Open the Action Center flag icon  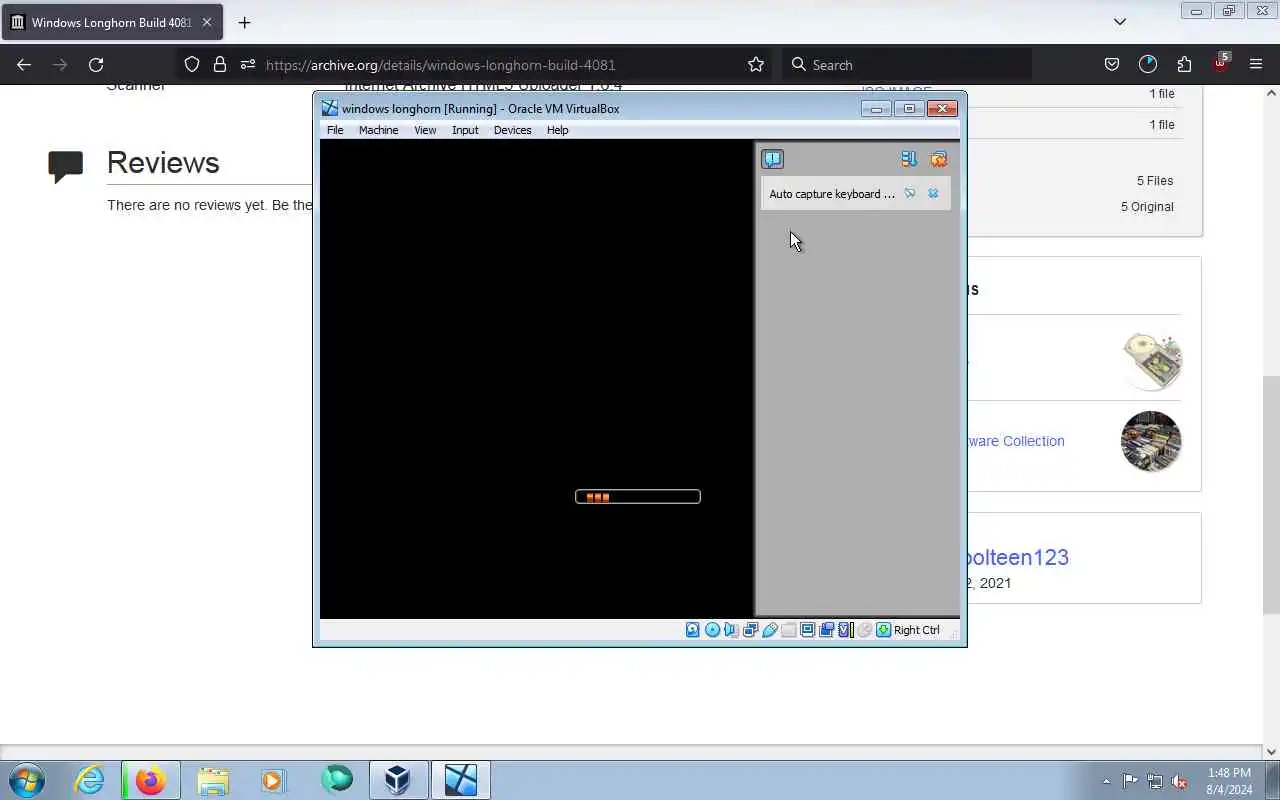coord(1130,781)
